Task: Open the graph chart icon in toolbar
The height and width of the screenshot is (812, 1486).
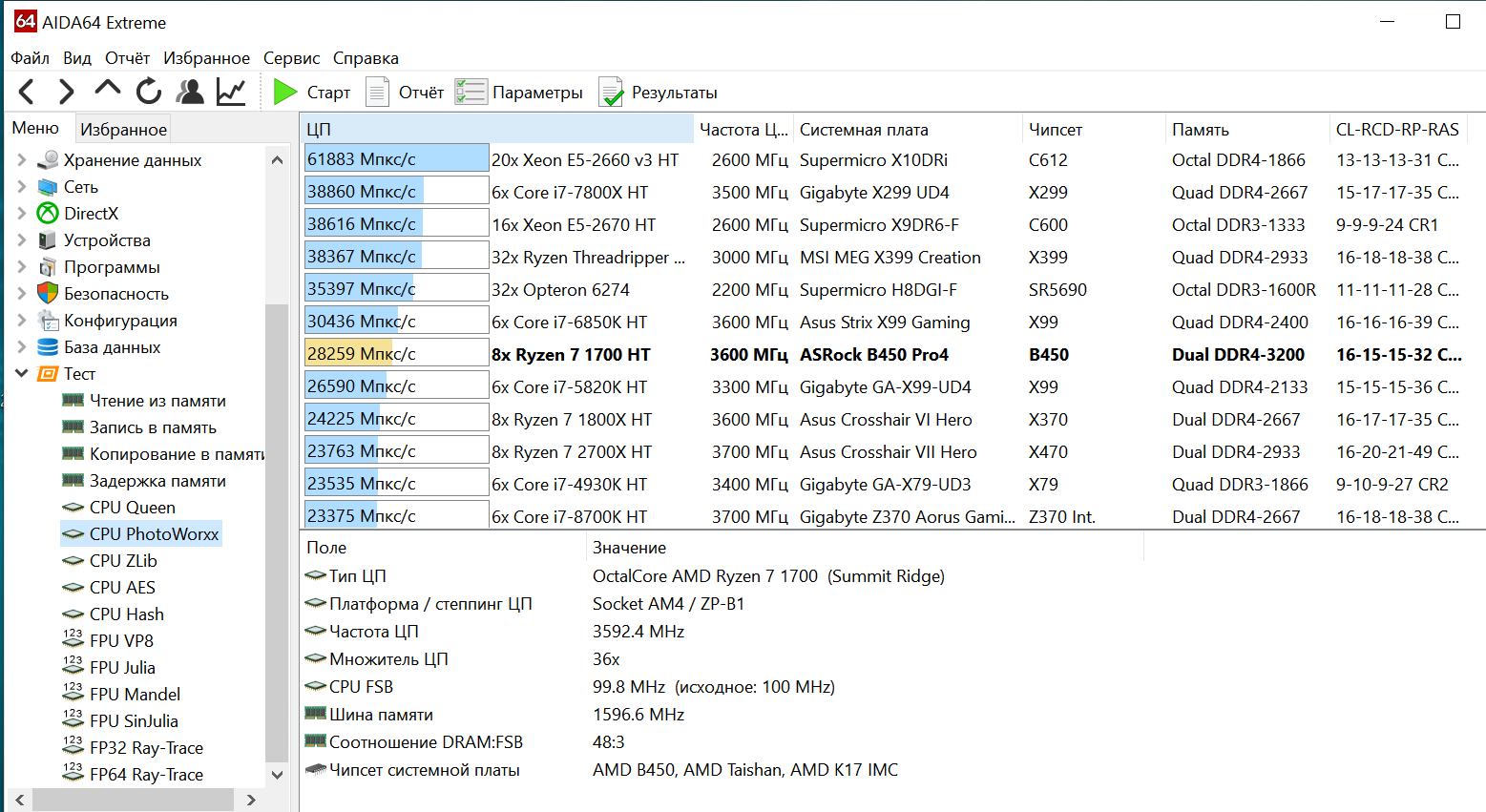Action: [231, 92]
